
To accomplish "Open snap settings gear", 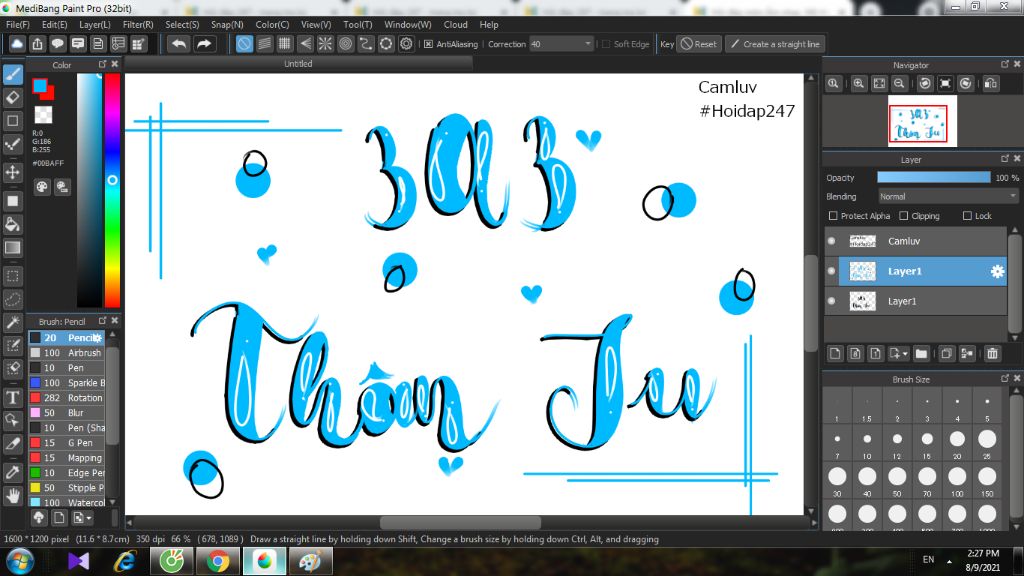I will (406, 44).
